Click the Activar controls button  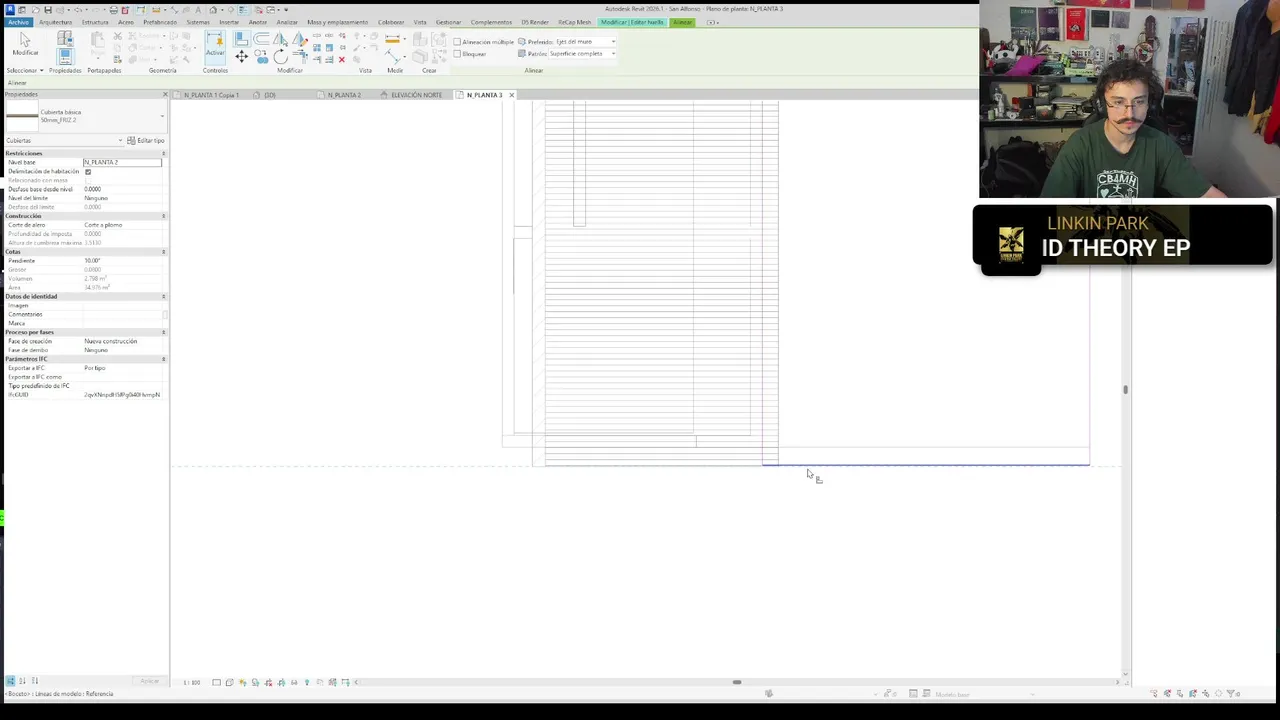click(x=215, y=47)
